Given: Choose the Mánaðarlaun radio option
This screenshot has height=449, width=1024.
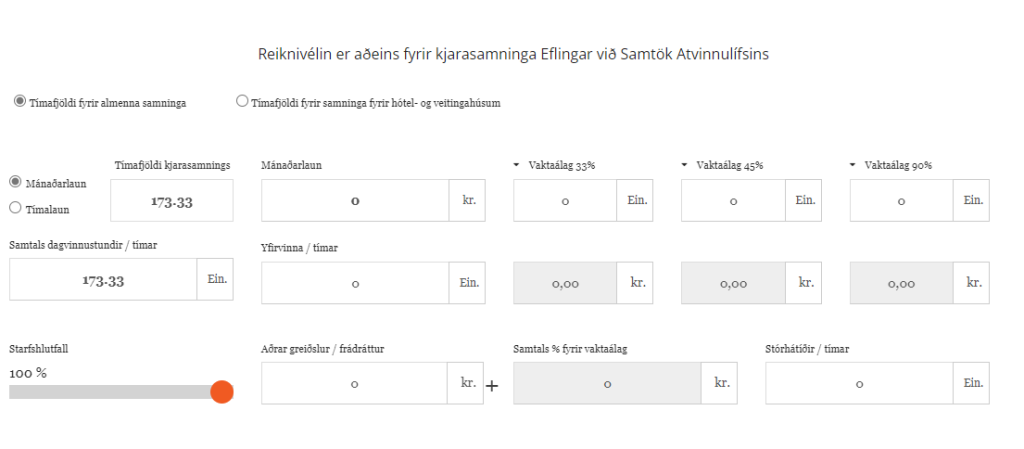Looking at the screenshot, I should click(15, 182).
